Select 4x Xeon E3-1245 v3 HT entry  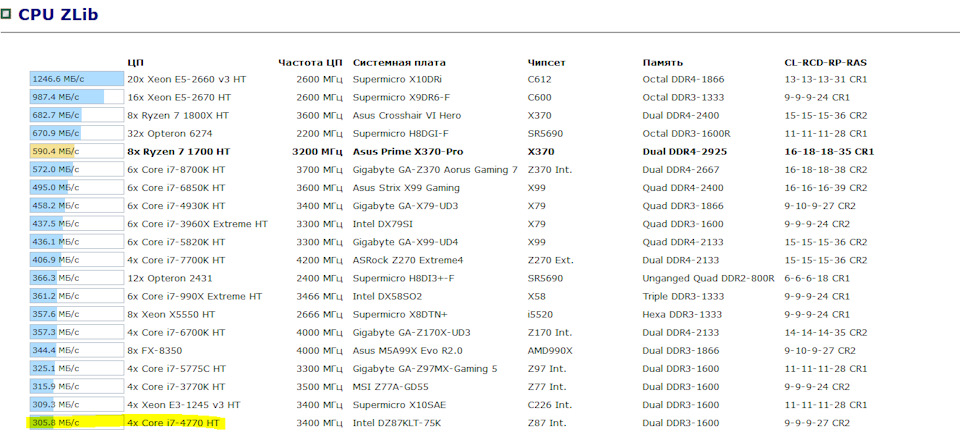coord(184,404)
